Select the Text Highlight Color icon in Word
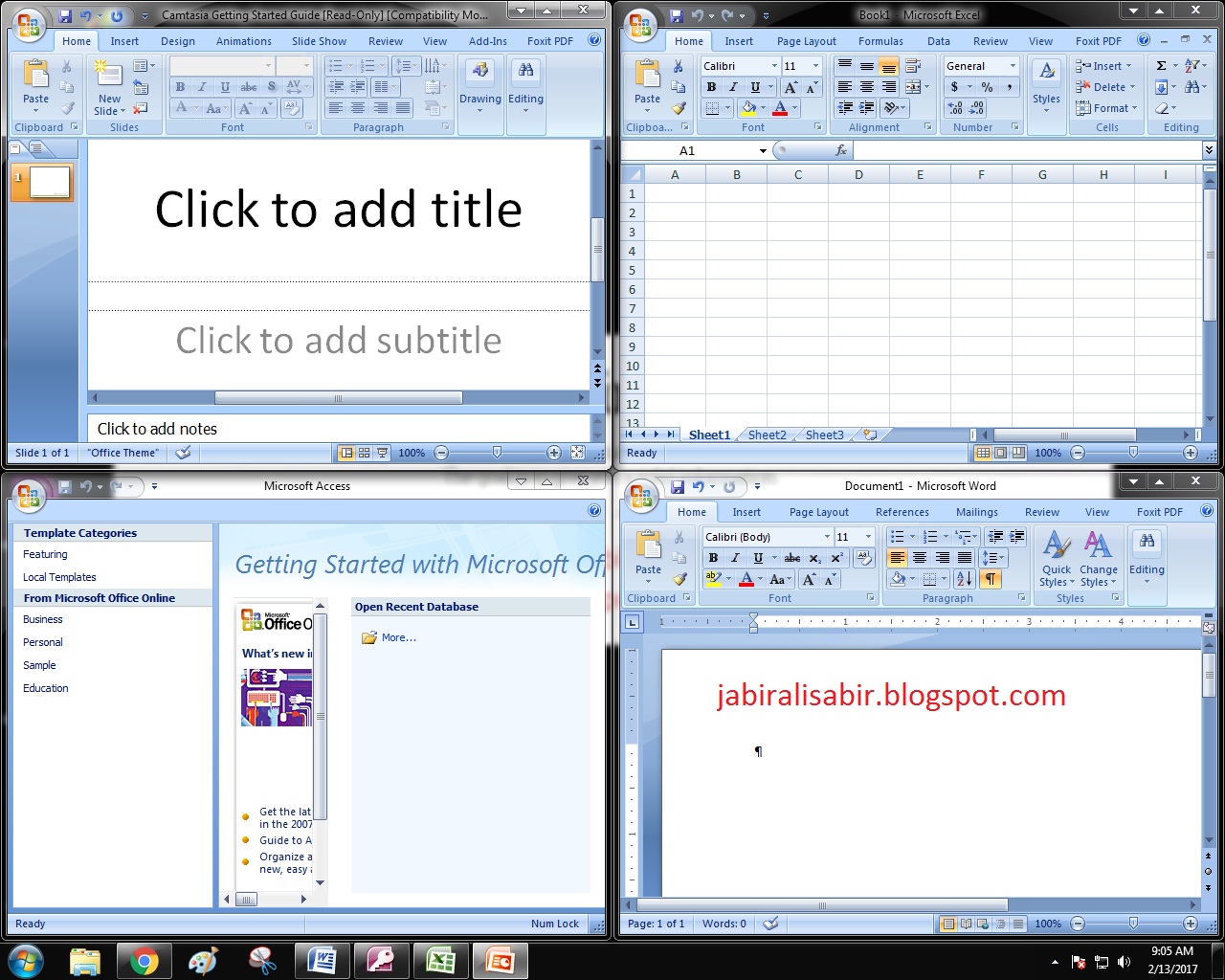Screen dimensions: 1225x980 (x=713, y=579)
